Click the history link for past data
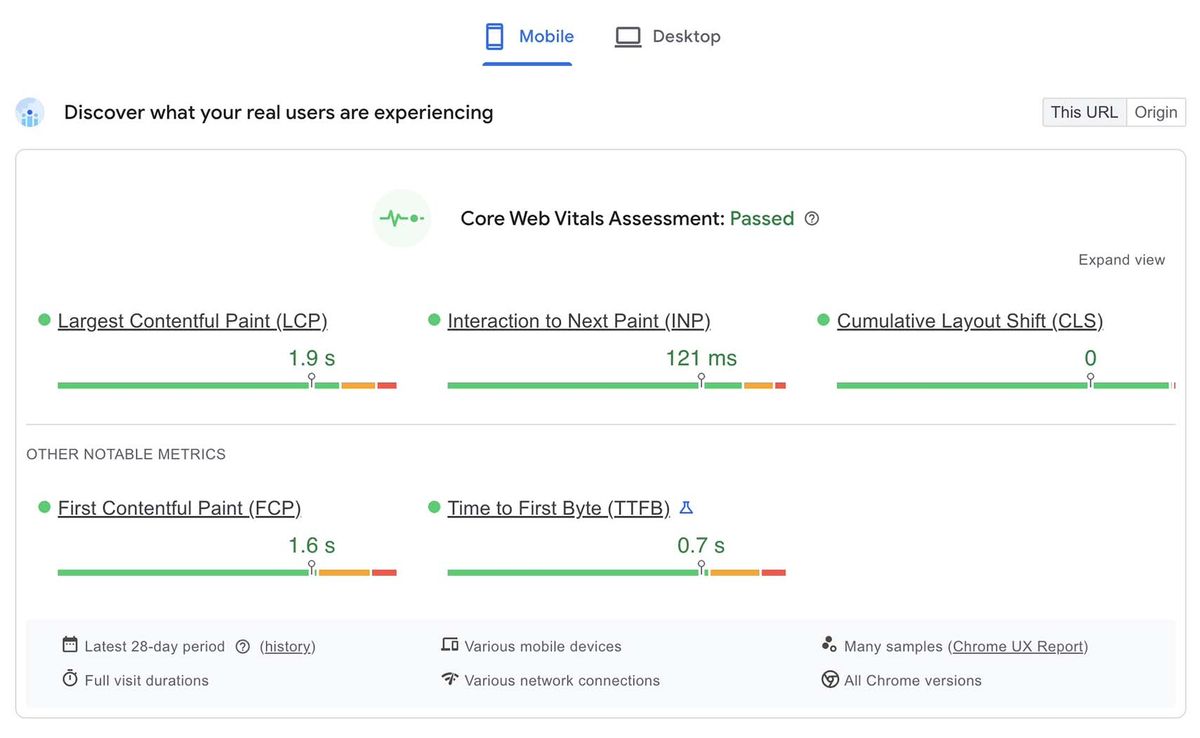 click(288, 646)
